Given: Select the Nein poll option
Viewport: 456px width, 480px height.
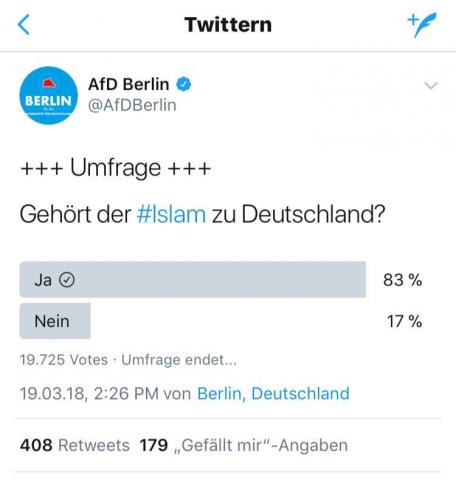Looking at the screenshot, I should (55, 321).
